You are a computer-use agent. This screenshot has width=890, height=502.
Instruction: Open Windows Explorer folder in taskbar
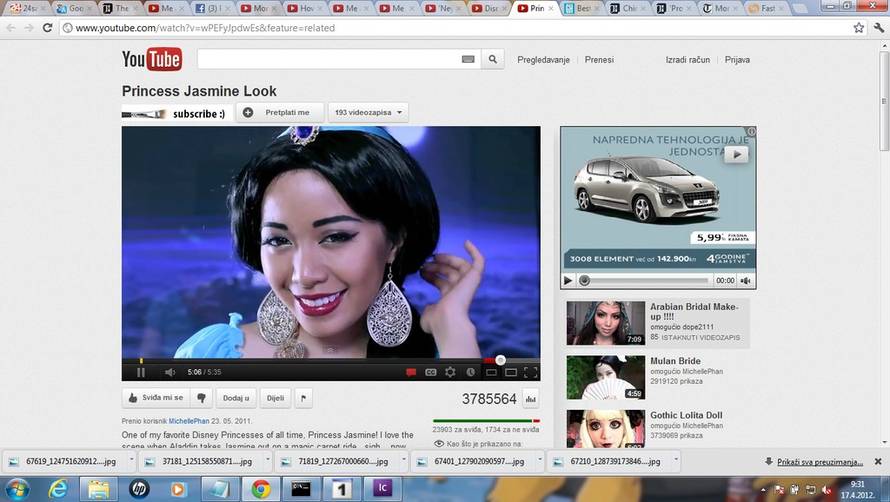[x=98, y=489]
